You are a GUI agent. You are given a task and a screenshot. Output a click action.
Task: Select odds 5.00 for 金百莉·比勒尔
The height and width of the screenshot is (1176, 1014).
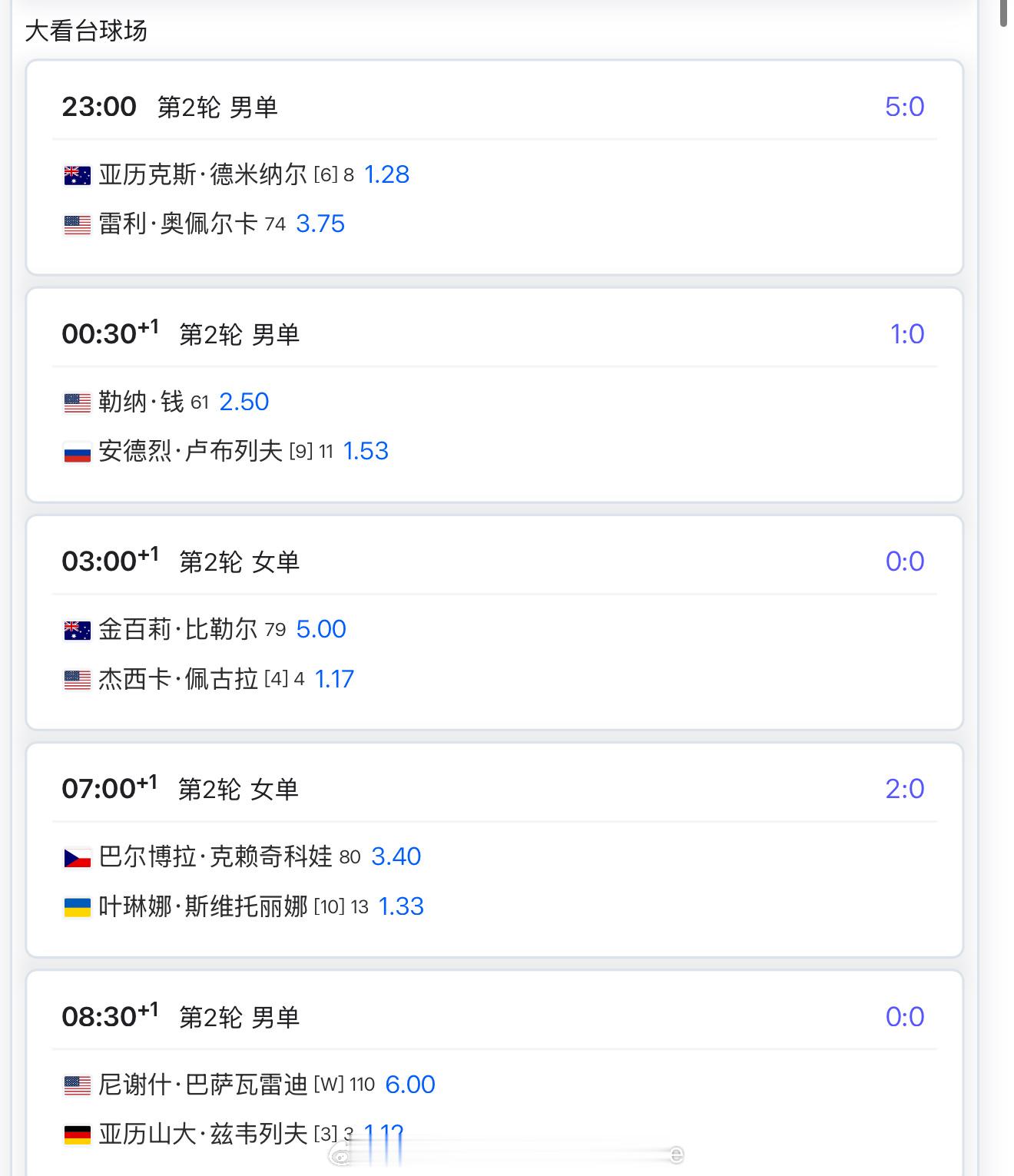point(321,629)
